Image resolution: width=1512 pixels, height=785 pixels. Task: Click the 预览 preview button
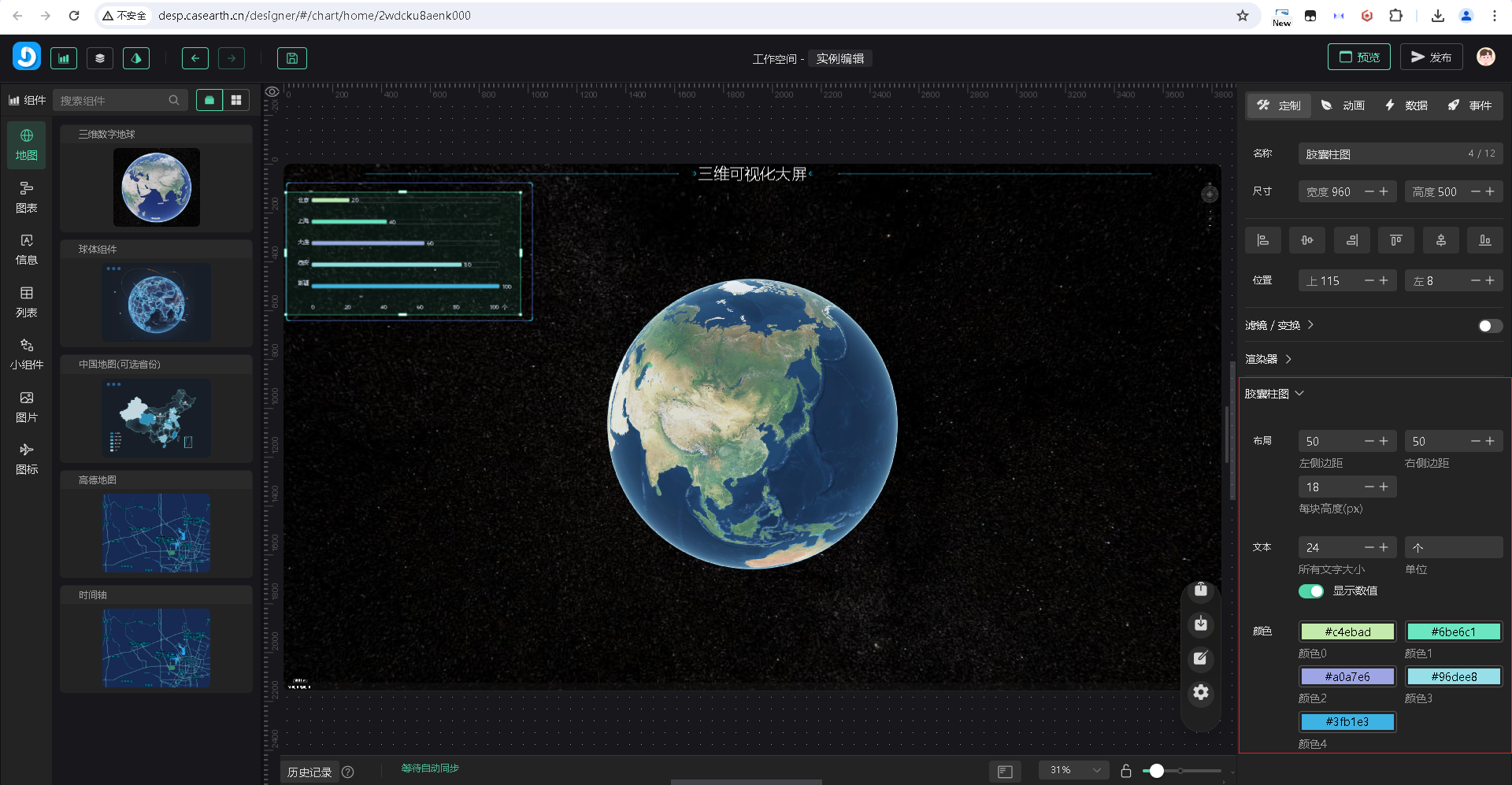pyautogui.click(x=1359, y=57)
